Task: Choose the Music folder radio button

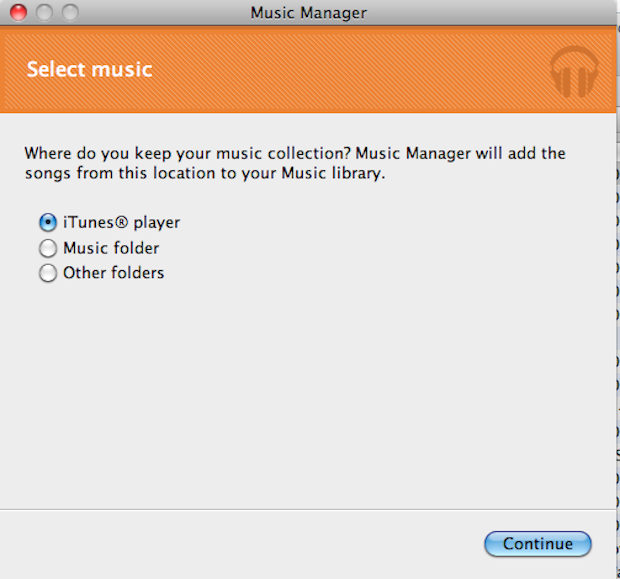Action: (x=48, y=249)
